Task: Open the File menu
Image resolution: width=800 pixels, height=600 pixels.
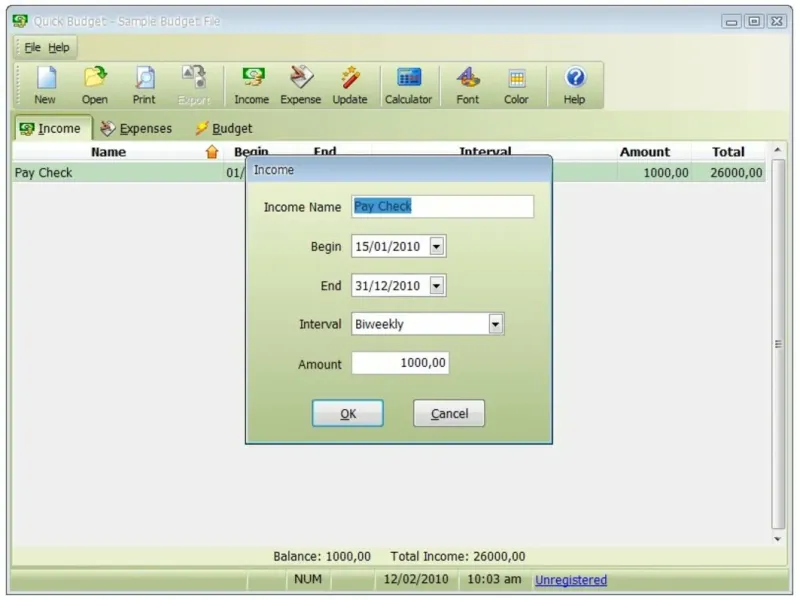Action: 32,47
